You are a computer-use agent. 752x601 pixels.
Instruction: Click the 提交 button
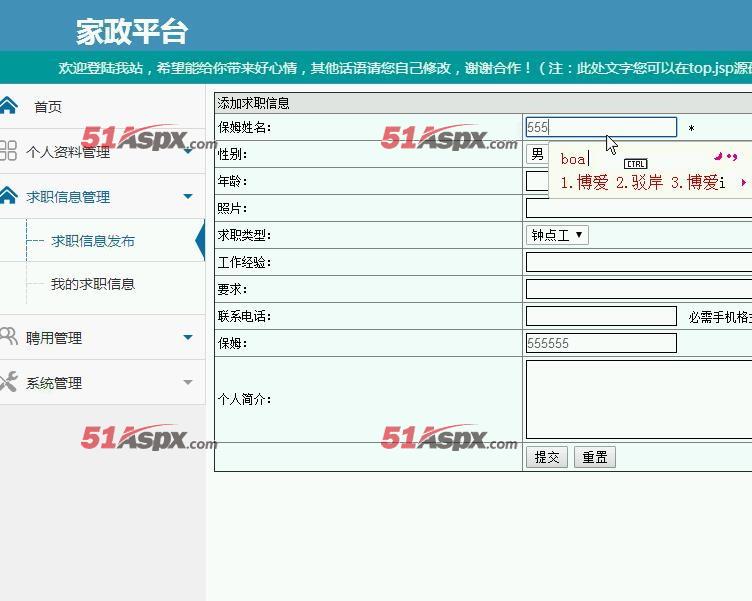(x=547, y=457)
